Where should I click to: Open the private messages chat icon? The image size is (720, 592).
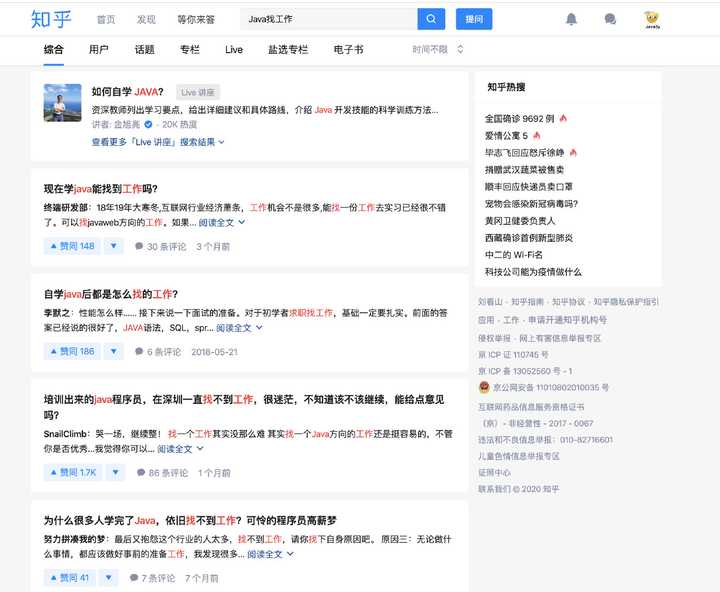610,19
